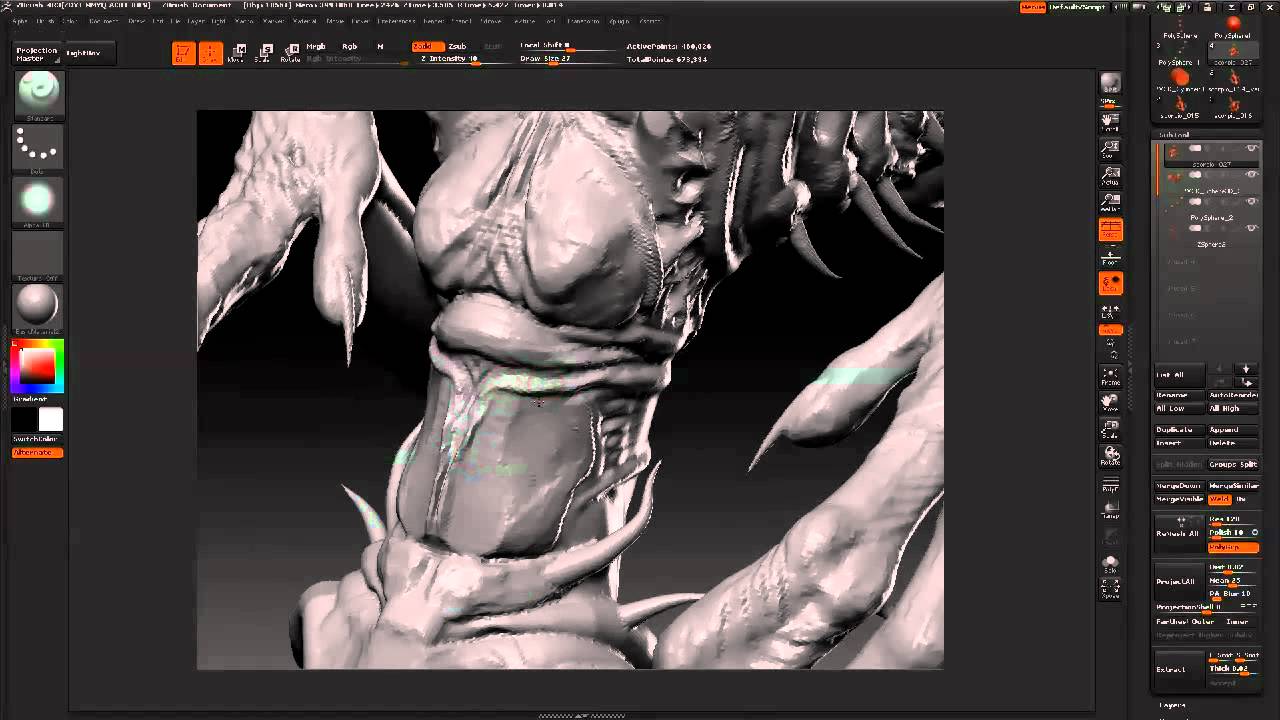Open the Texture Off slot
The width and height of the screenshot is (1280, 720).
click(x=39, y=257)
